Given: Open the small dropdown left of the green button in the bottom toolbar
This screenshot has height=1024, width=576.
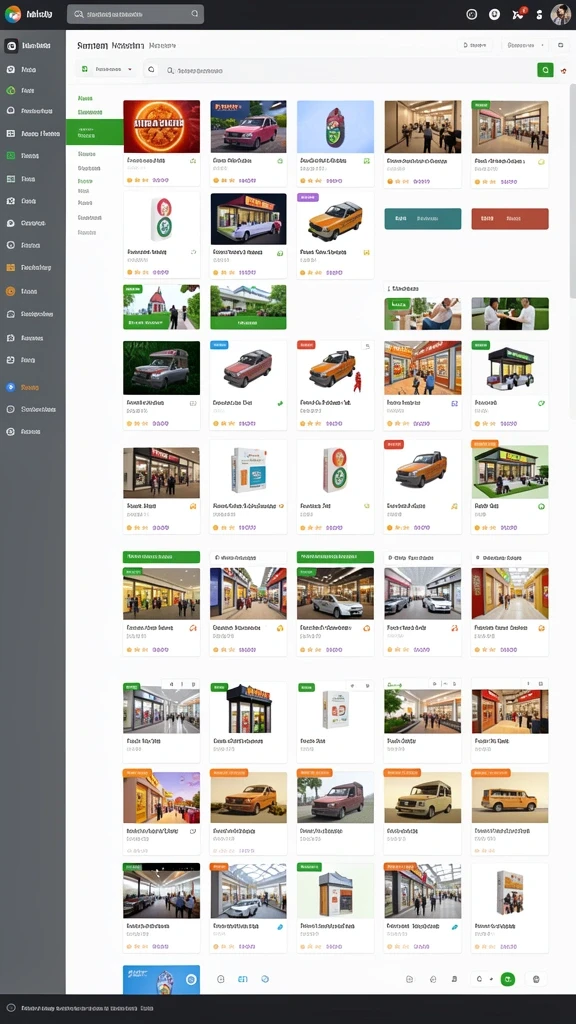Looking at the screenshot, I should pos(484,979).
